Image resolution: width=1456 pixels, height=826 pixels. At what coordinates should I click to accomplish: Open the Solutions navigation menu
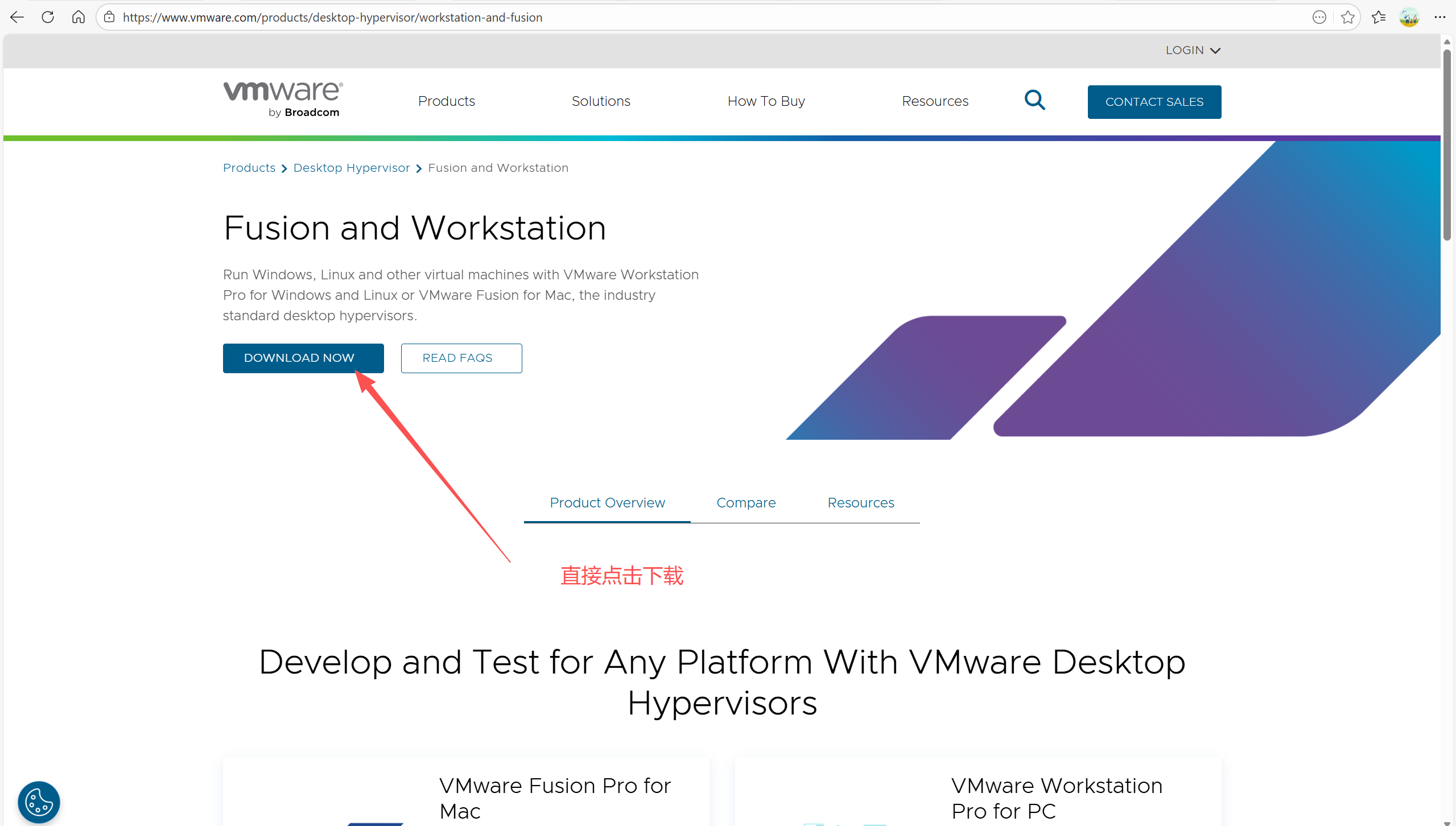click(x=601, y=101)
